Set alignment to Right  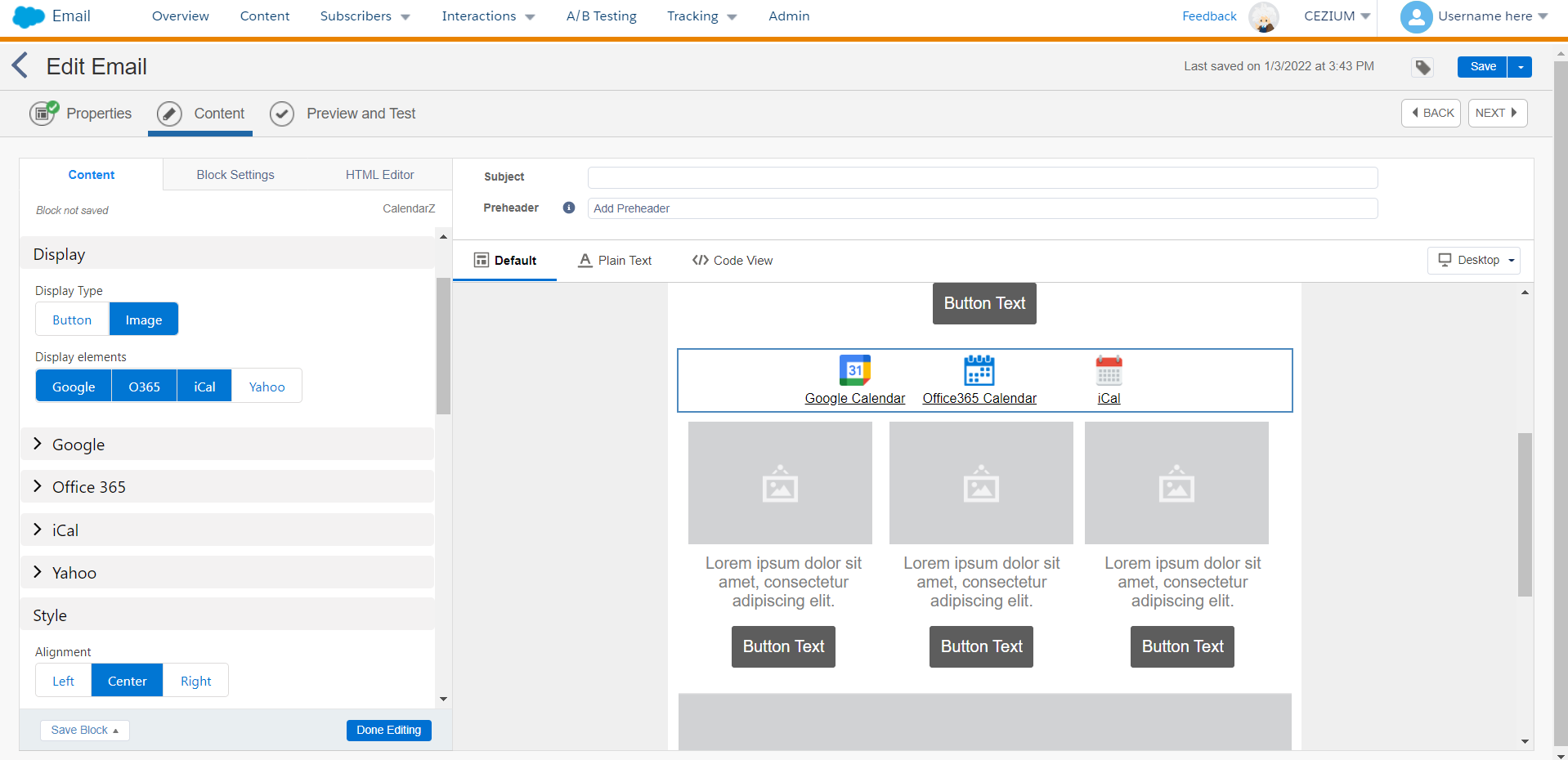click(x=195, y=680)
